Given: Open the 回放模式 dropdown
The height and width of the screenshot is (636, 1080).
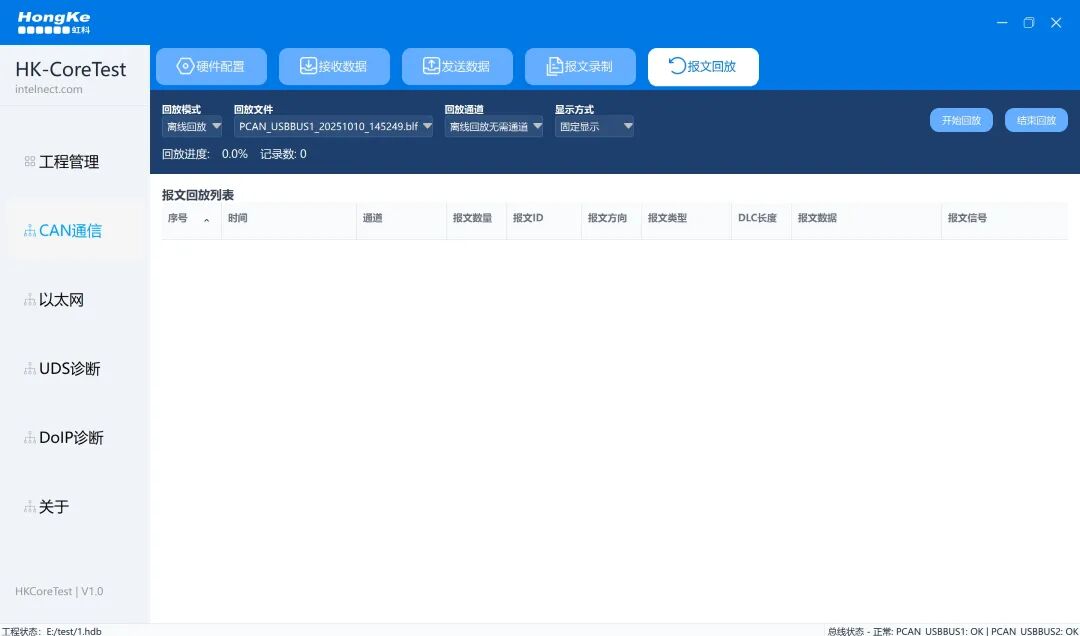Looking at the screenshot, I should click(x=191, y=126).
